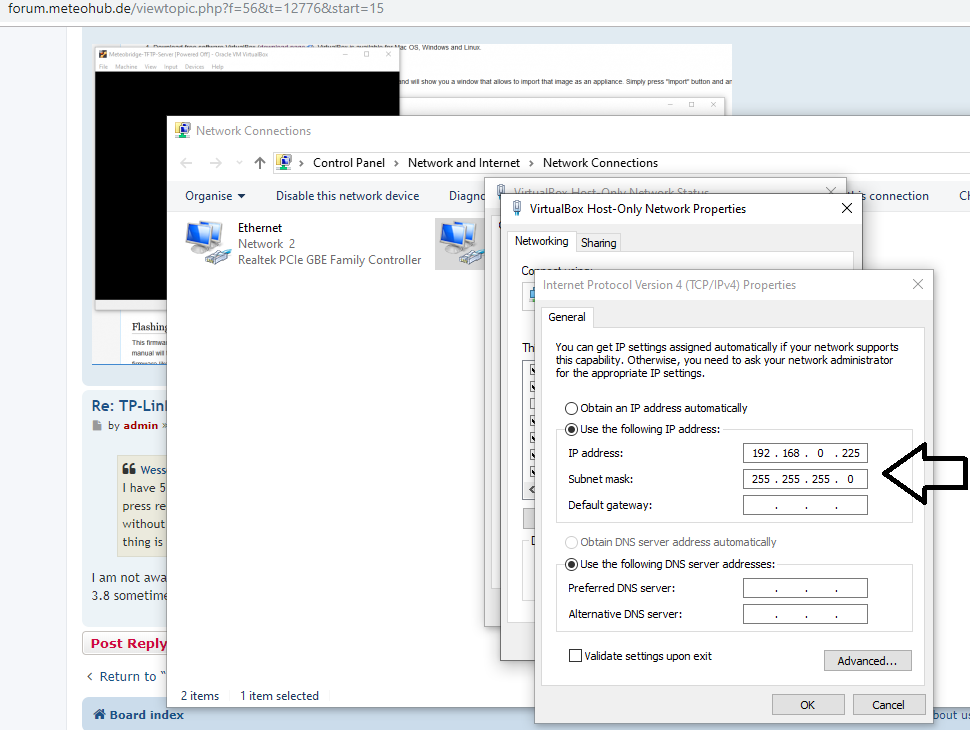This screenshot has height=730, width=970.
Task: Expand chevron after Control Panel breadcrumb
Action: [x=396, y=163]
